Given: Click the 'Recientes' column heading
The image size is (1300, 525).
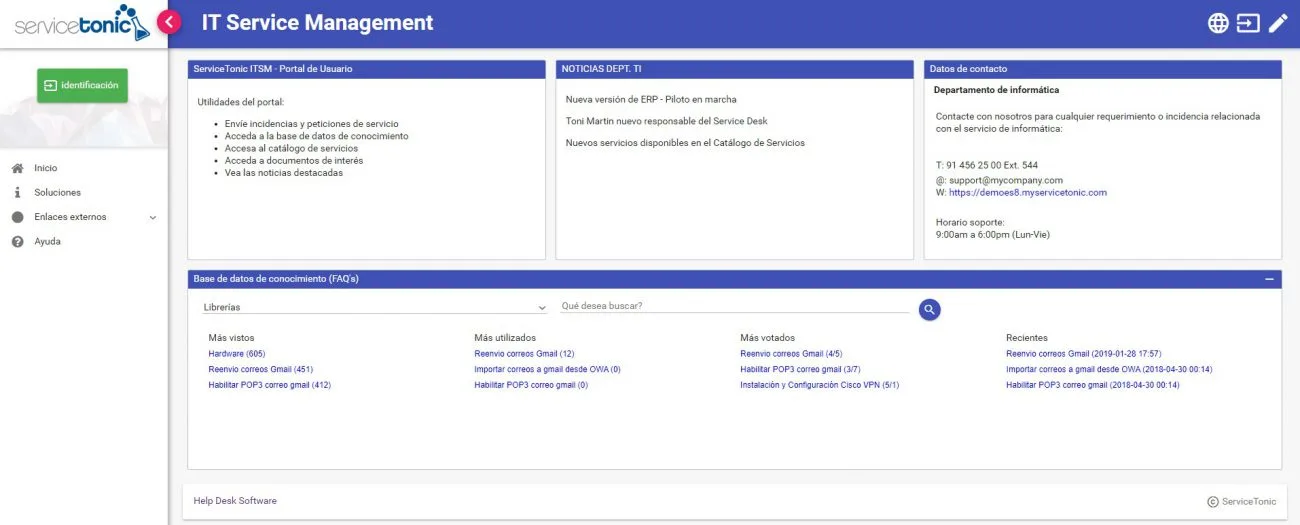Looking at the screenshot, I should point(1027,338).
